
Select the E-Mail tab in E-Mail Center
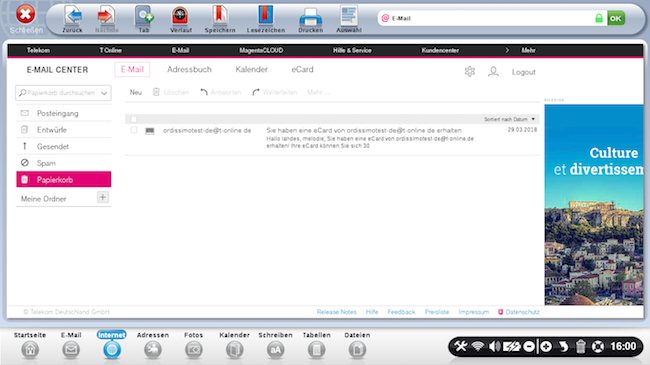coord(132,69)
